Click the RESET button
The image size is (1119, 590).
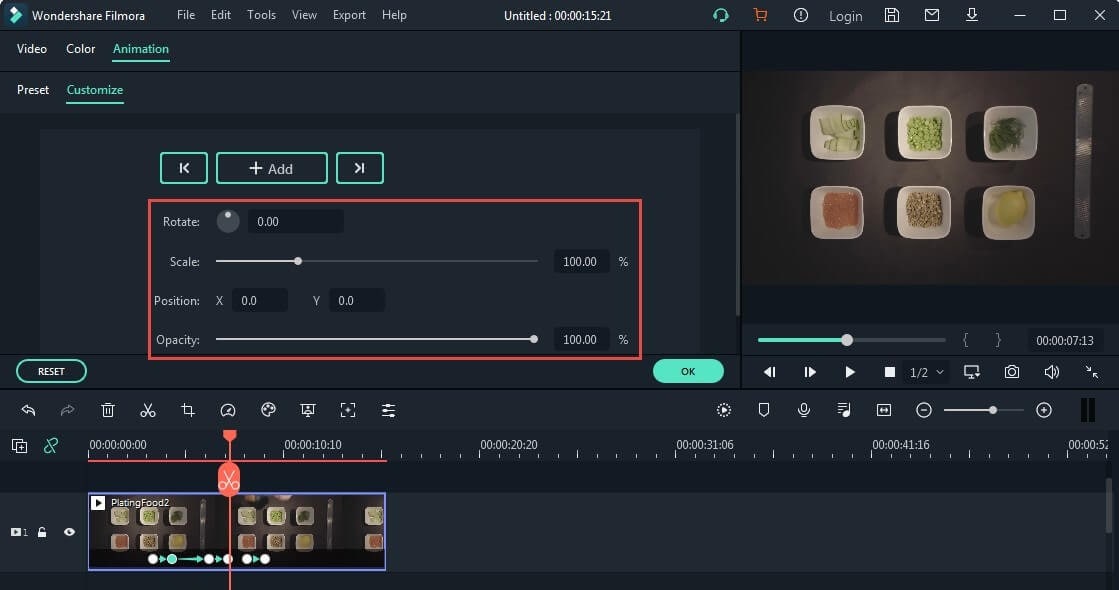[x=51, y=371]
